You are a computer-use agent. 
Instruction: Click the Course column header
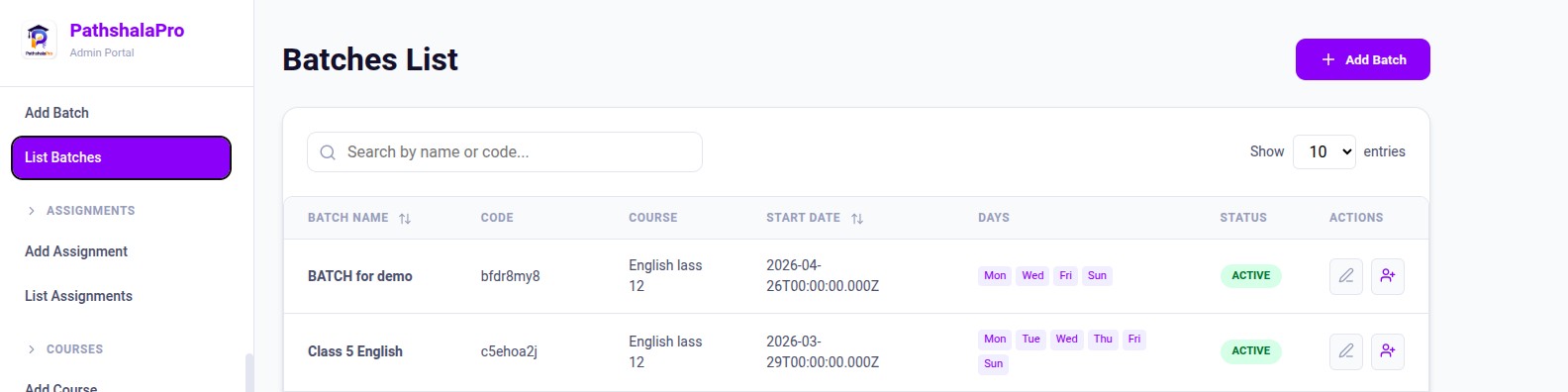tap(653, 218)
